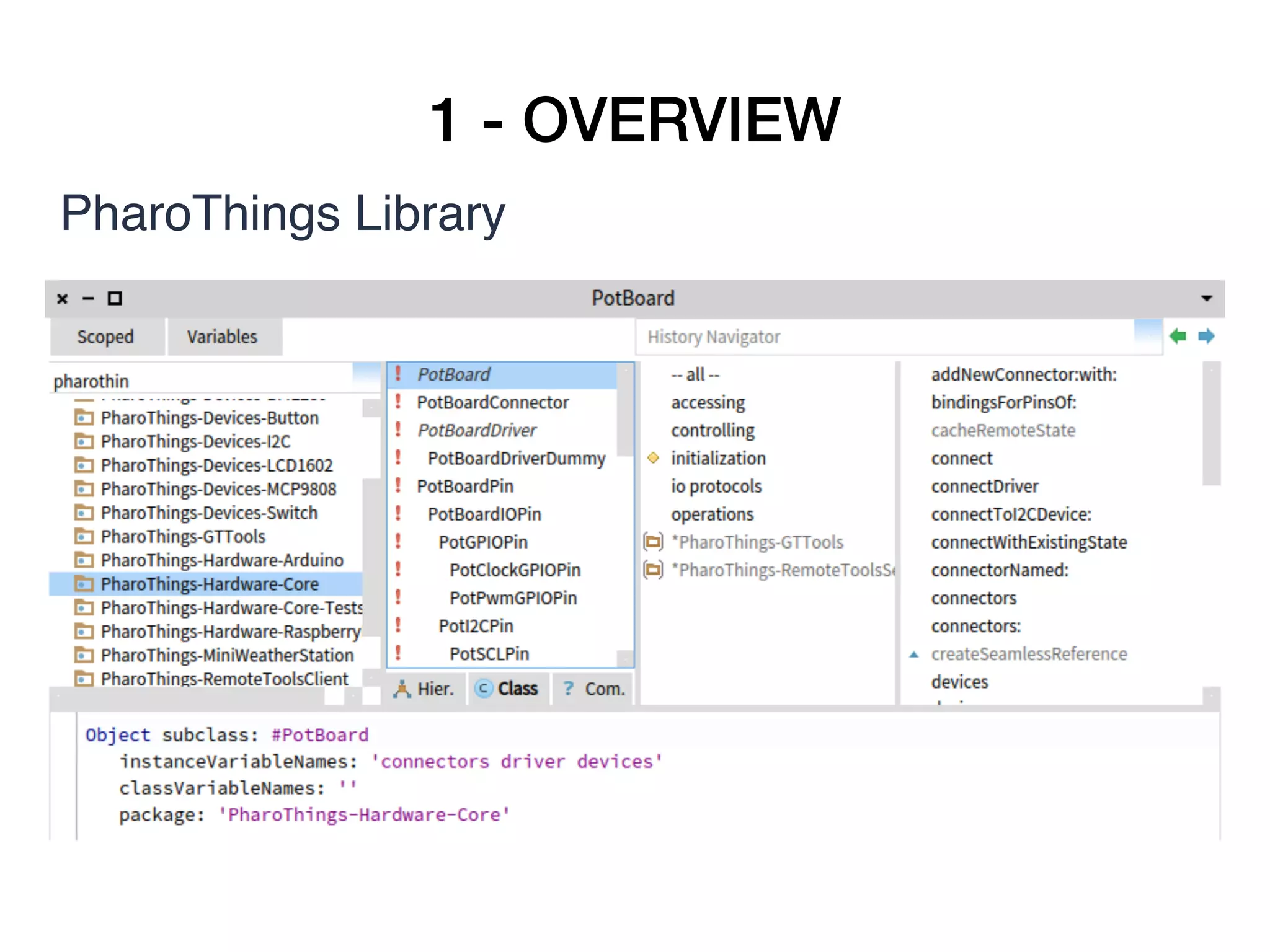Select the io protocols entry
The image size is (1270, 952).
tap(716, 487)
